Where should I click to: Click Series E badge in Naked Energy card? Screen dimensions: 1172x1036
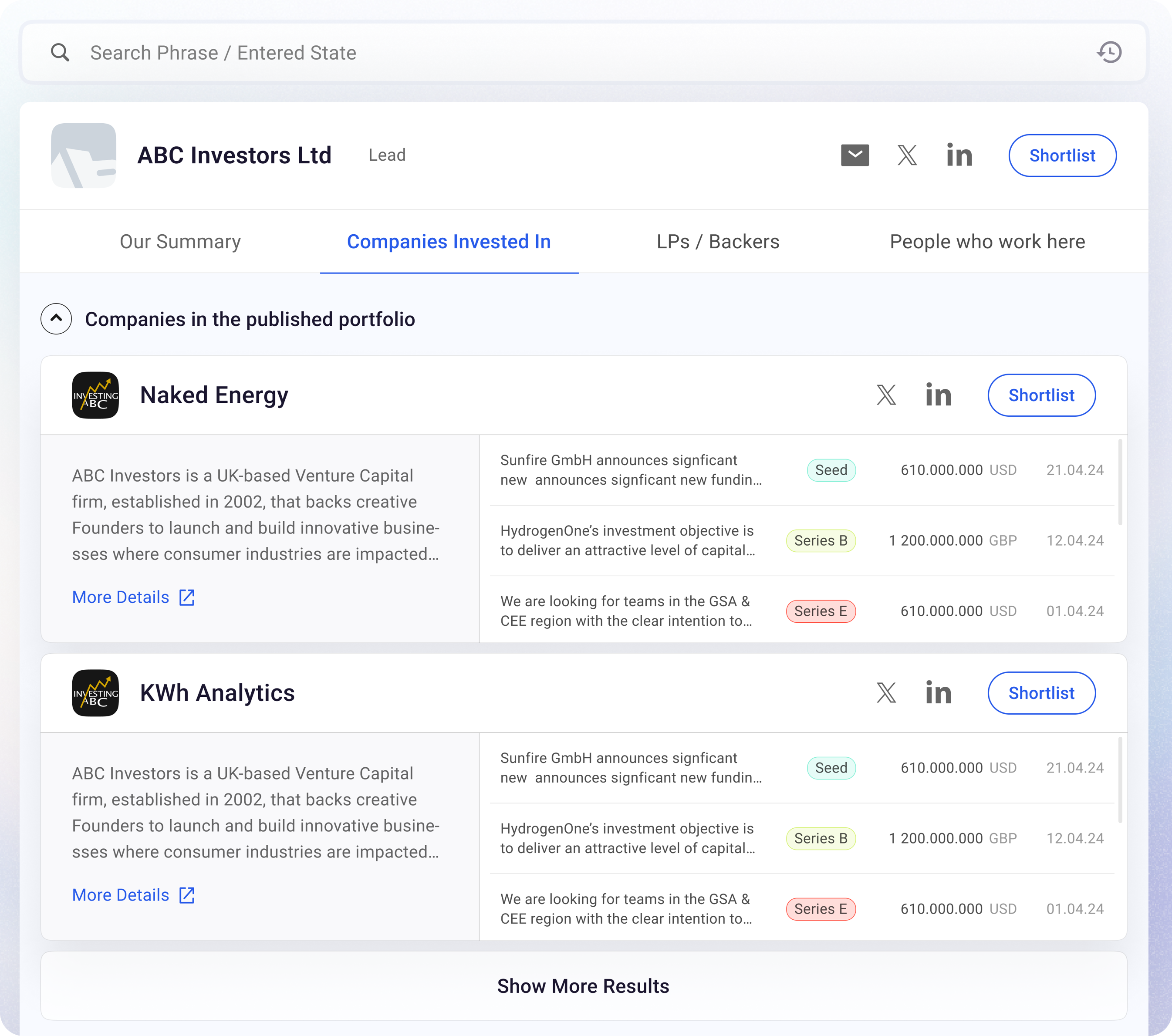(x=821, y=611)
